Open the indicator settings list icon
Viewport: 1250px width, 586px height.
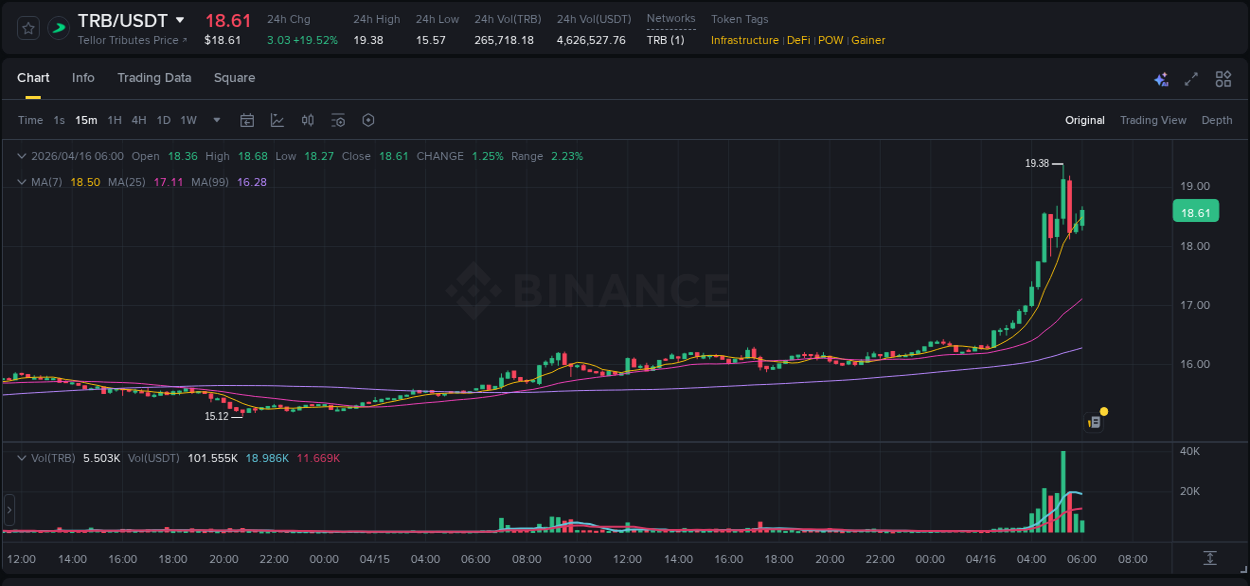pyautogui.click(x=338, y=120)
